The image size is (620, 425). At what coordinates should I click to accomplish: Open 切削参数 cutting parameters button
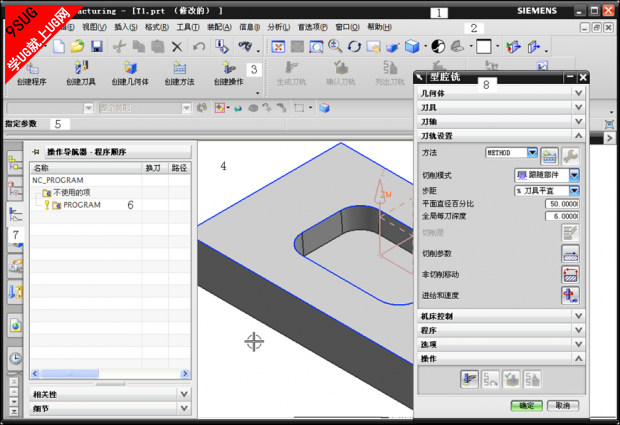coord(571,254)
